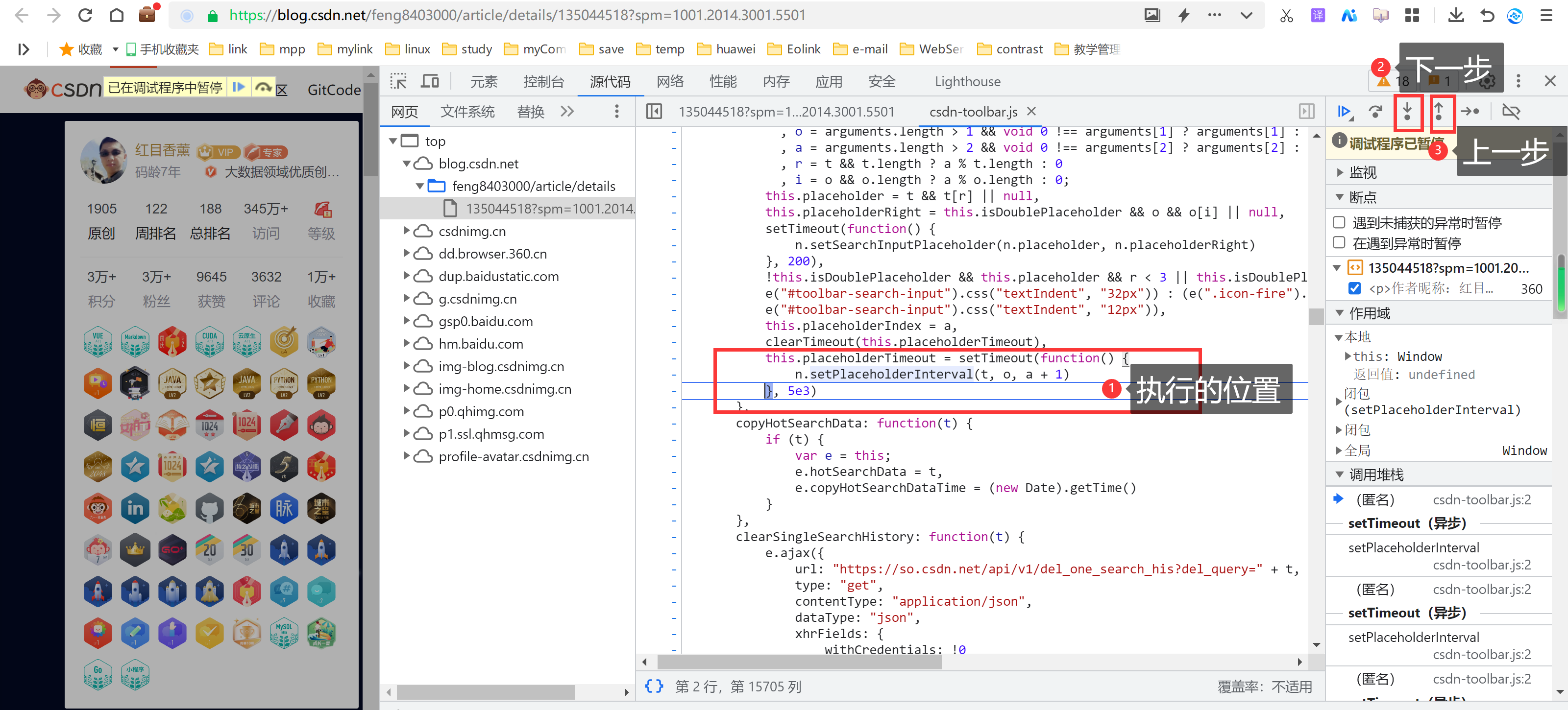
Task: Click the inspect element selector icon
Action: click(398, 81)
